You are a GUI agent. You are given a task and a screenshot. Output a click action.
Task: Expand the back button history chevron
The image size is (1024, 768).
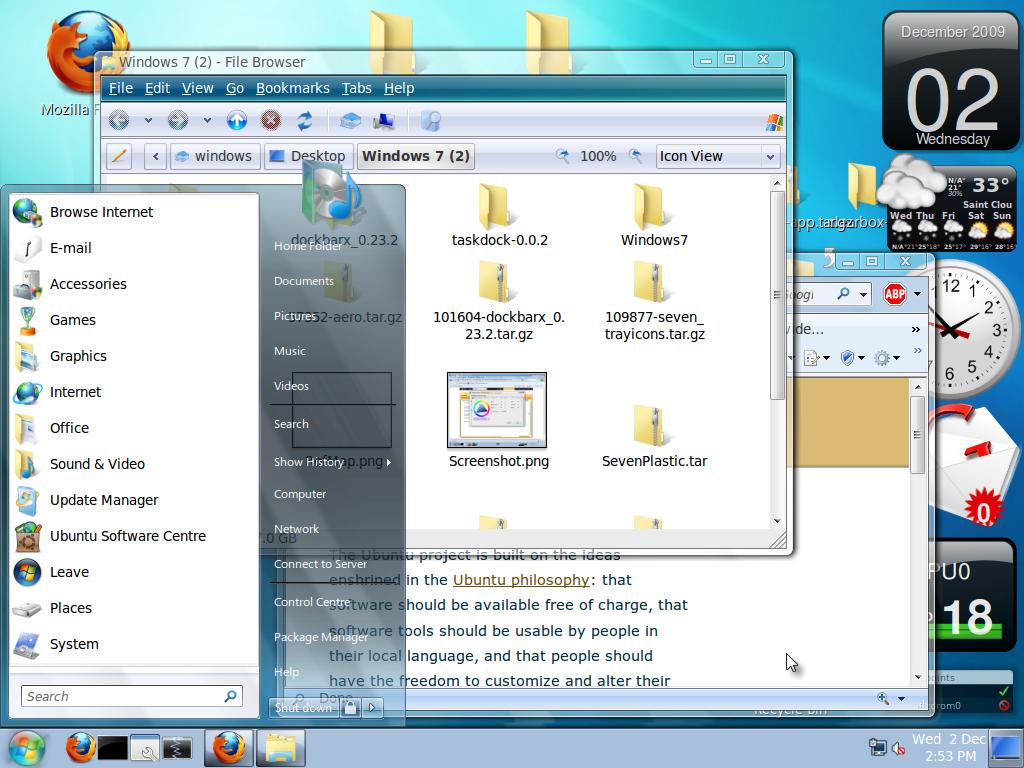click(148, 118)
